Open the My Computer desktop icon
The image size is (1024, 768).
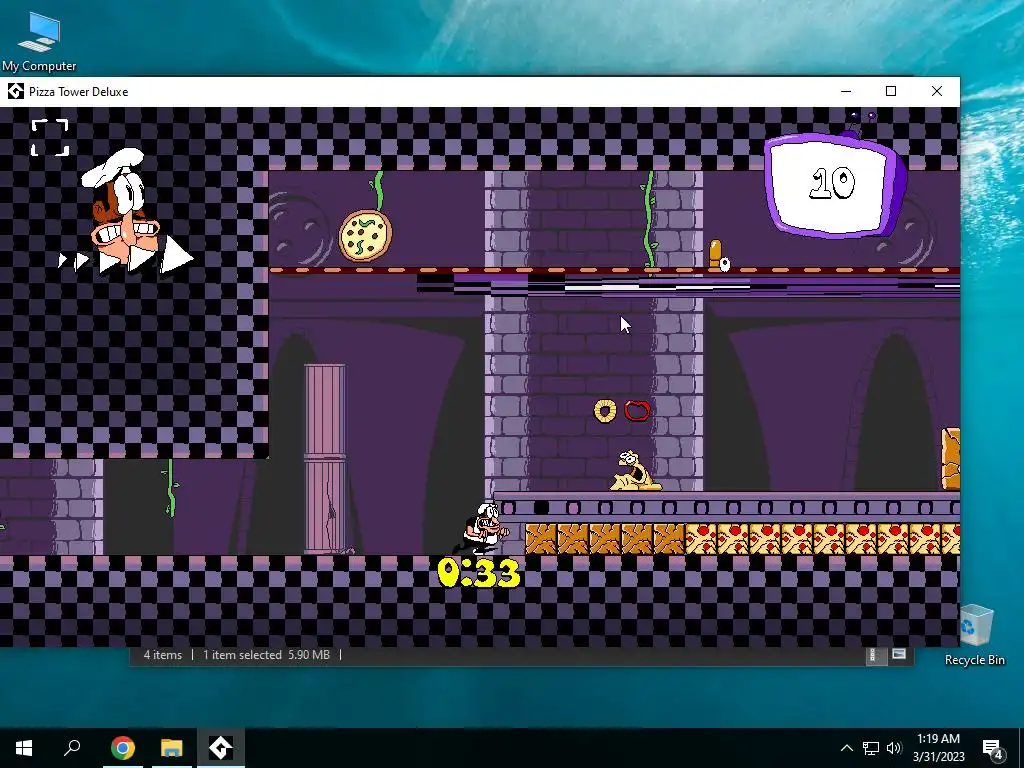point(39,42)
